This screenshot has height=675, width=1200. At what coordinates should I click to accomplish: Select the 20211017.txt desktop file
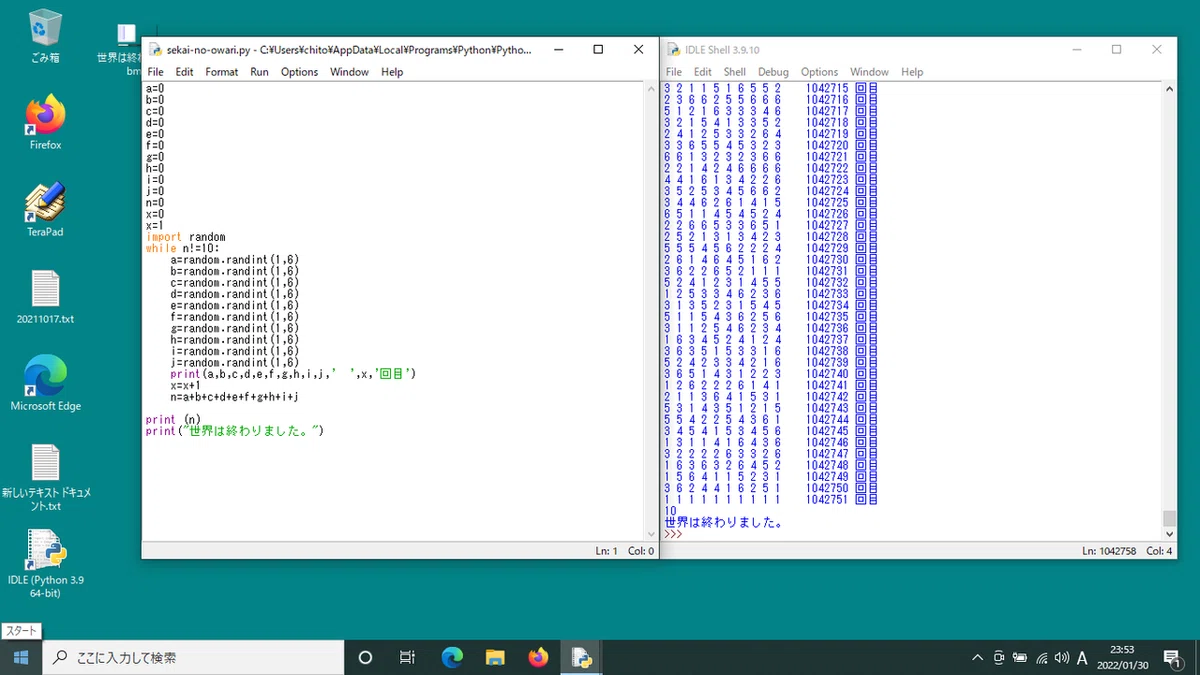click(46, 297)
